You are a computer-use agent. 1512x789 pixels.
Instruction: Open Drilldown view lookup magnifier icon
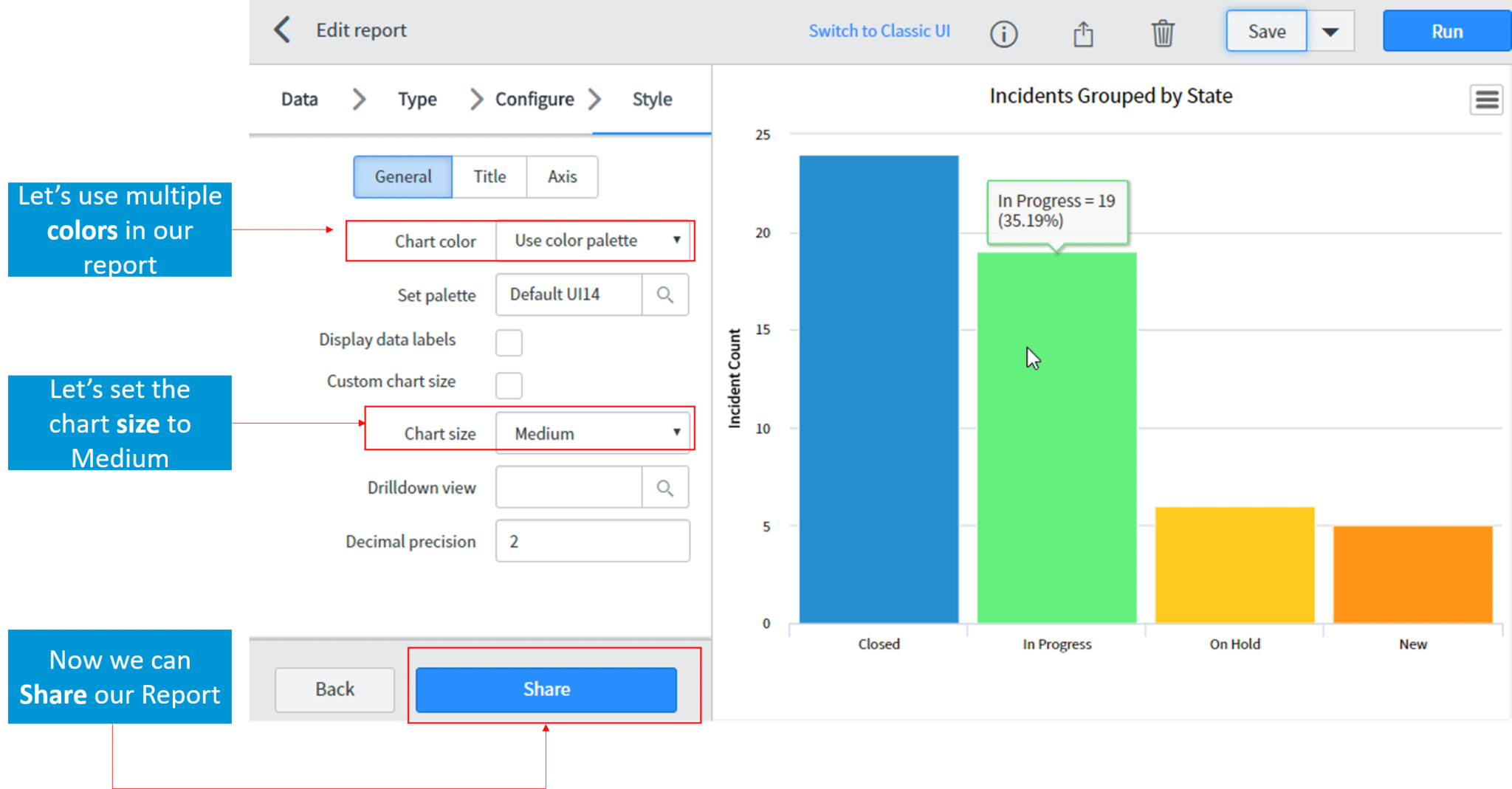[x=665, y=488]
